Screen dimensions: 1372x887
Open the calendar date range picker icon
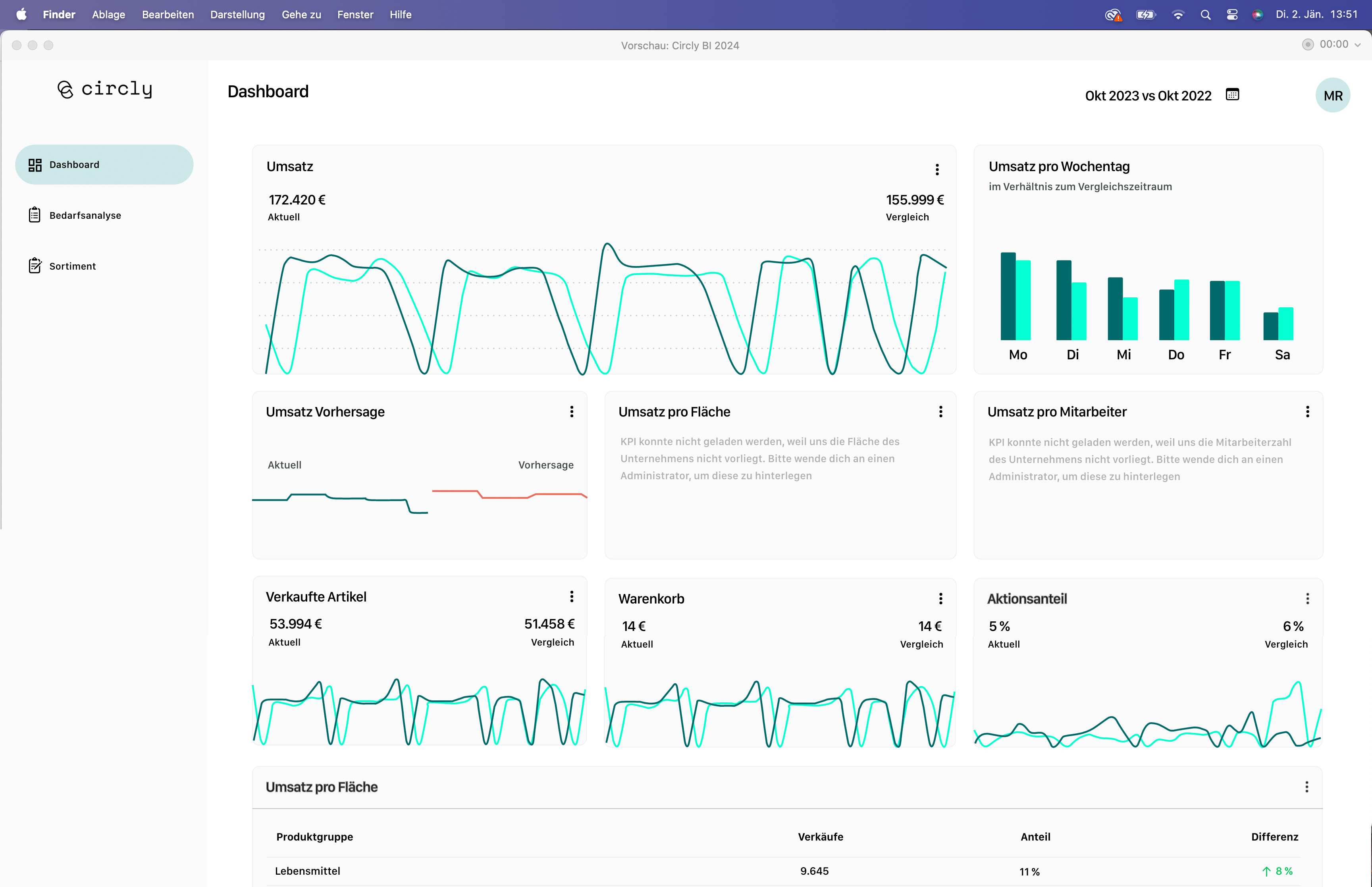pos(1232,94)
